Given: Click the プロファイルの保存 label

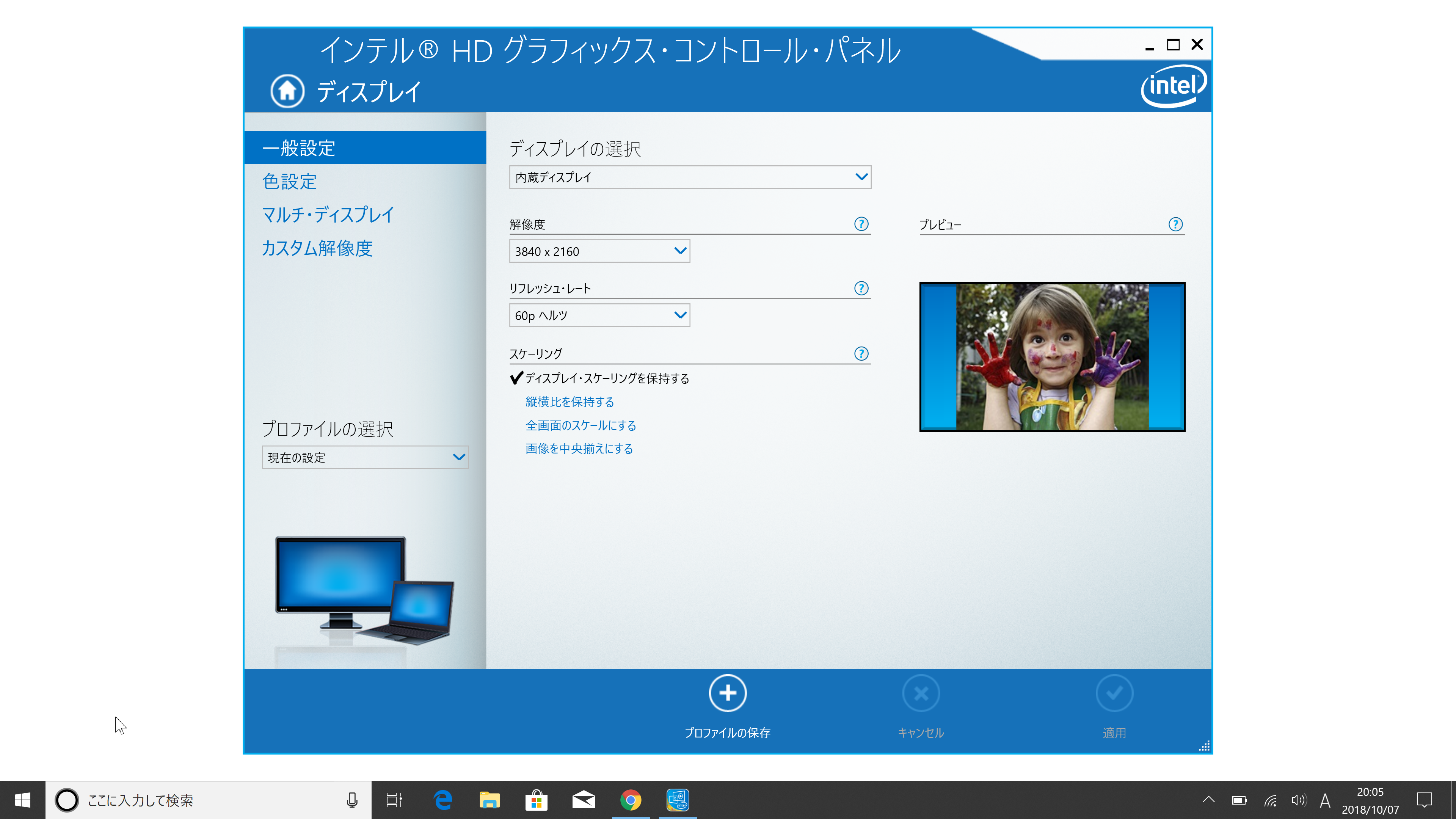Looking at the screenshot, I should point(728,733).
